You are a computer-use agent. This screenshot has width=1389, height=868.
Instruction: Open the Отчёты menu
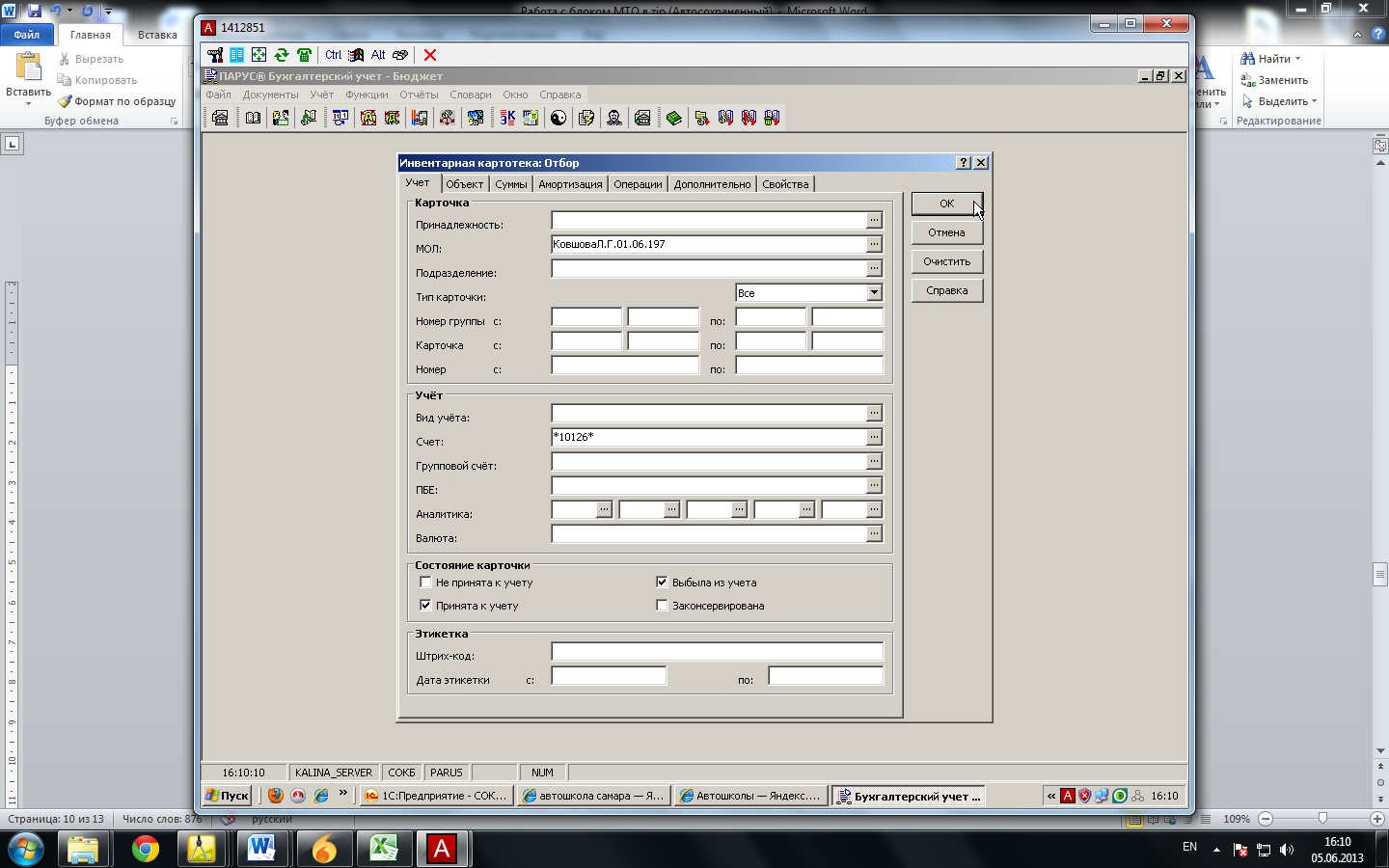(x=419, y=95)
